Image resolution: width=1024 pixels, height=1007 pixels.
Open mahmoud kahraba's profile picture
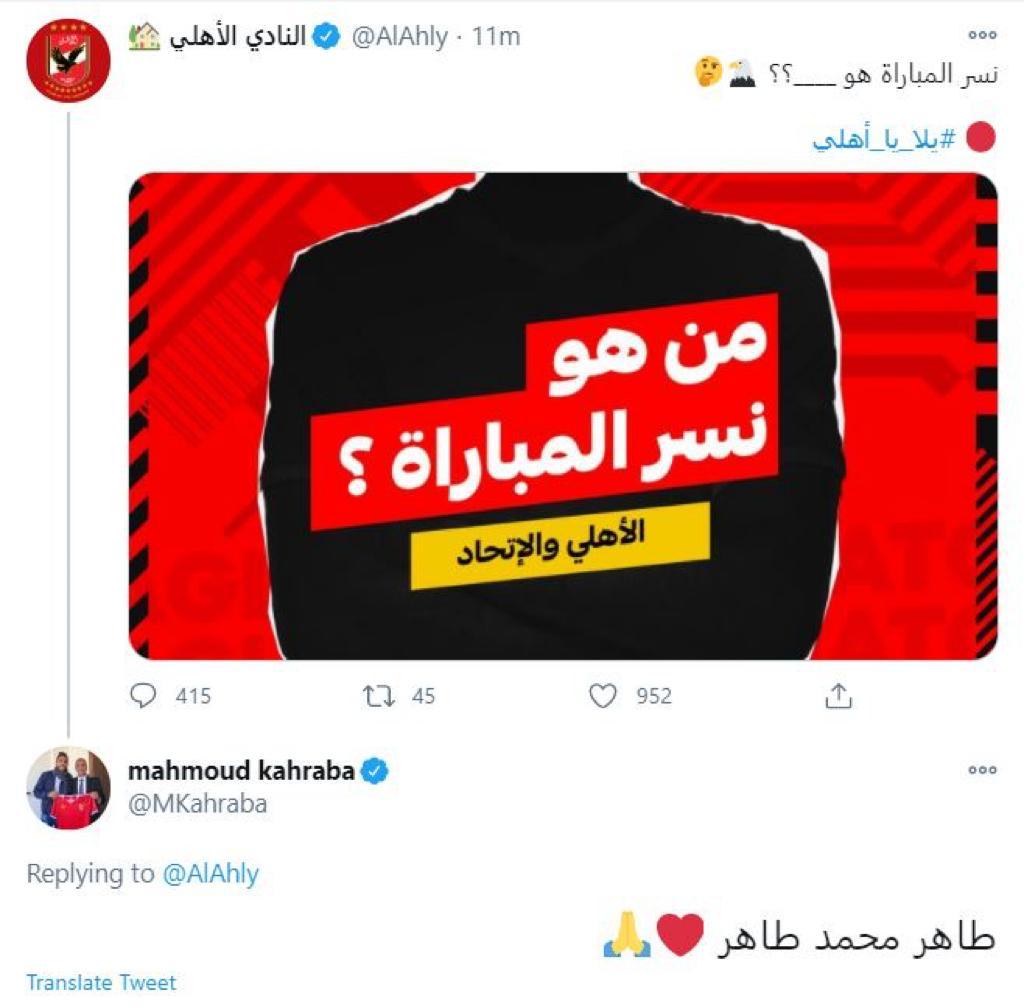[68, 788]
